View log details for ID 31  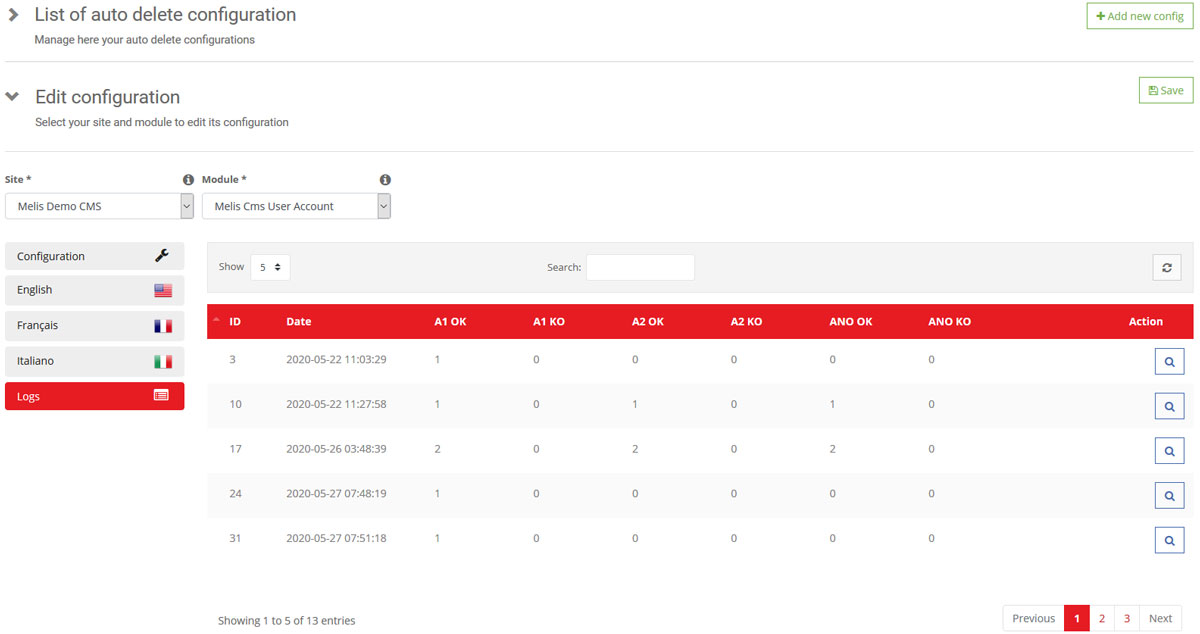click(1169, 540)
